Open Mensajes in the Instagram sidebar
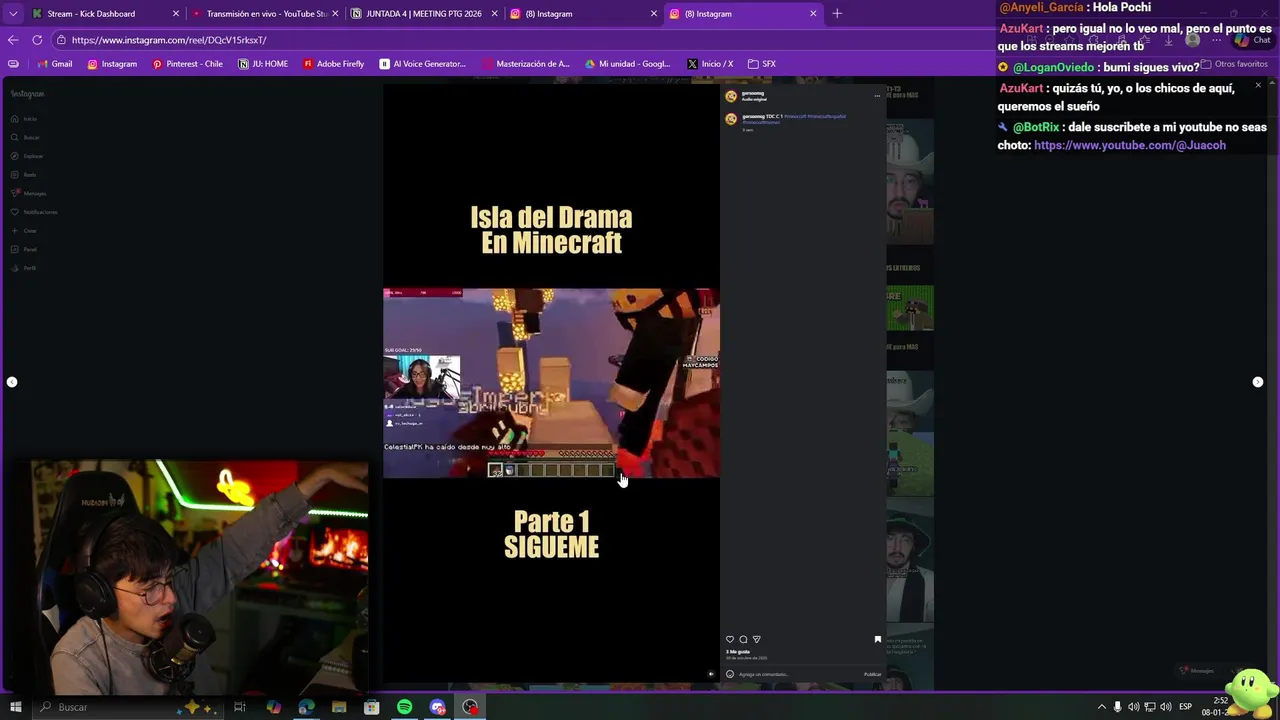This screenshot has width=1280, height=720. pos(28,193)
